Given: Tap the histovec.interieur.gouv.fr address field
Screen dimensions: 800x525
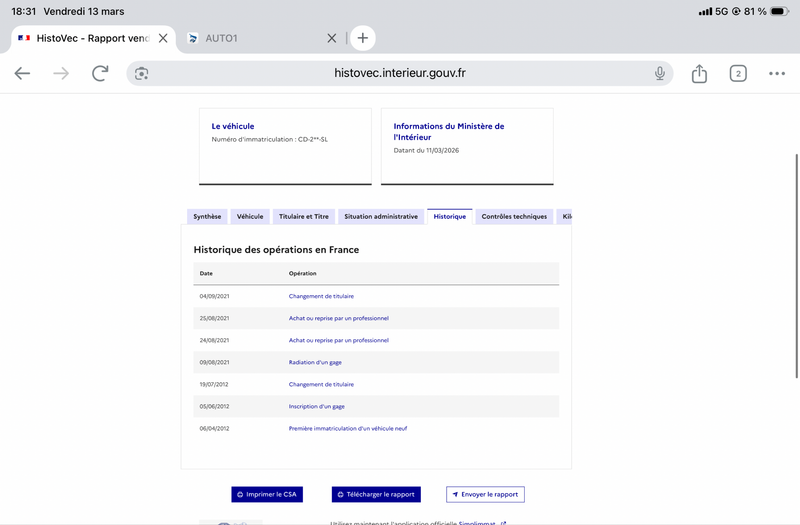Looking at the screenshot, I should (400, 73).
